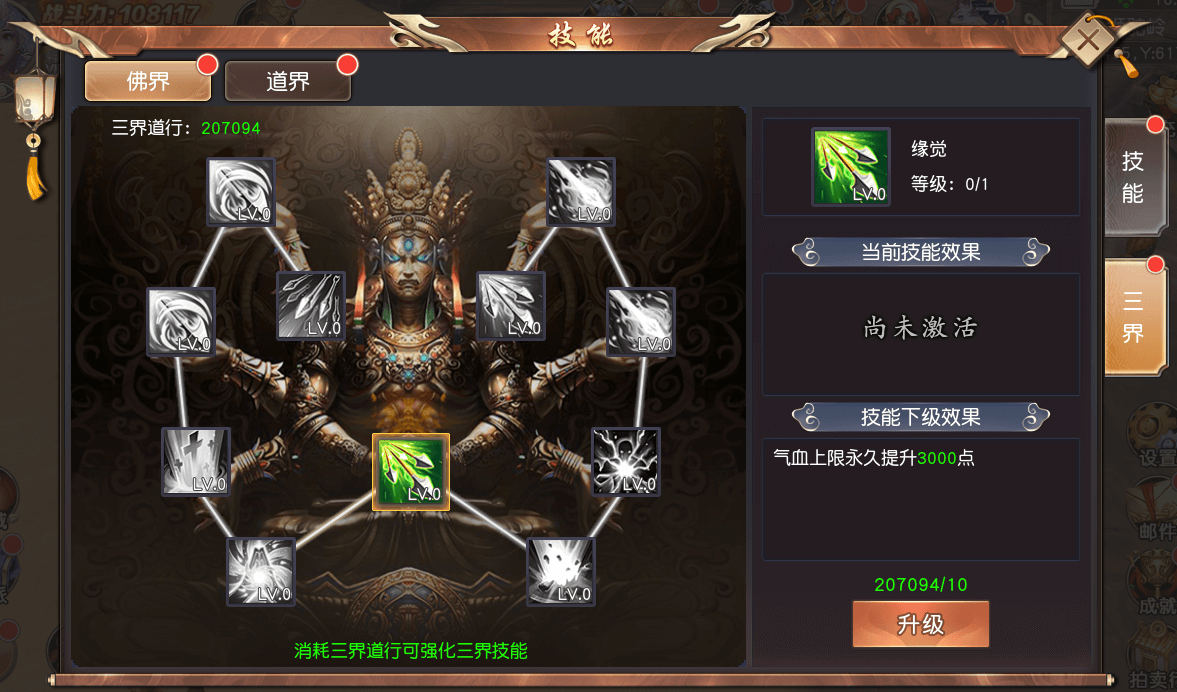
Task: Switch to the 佛界 tab
Action: click(x=148, y=81)
